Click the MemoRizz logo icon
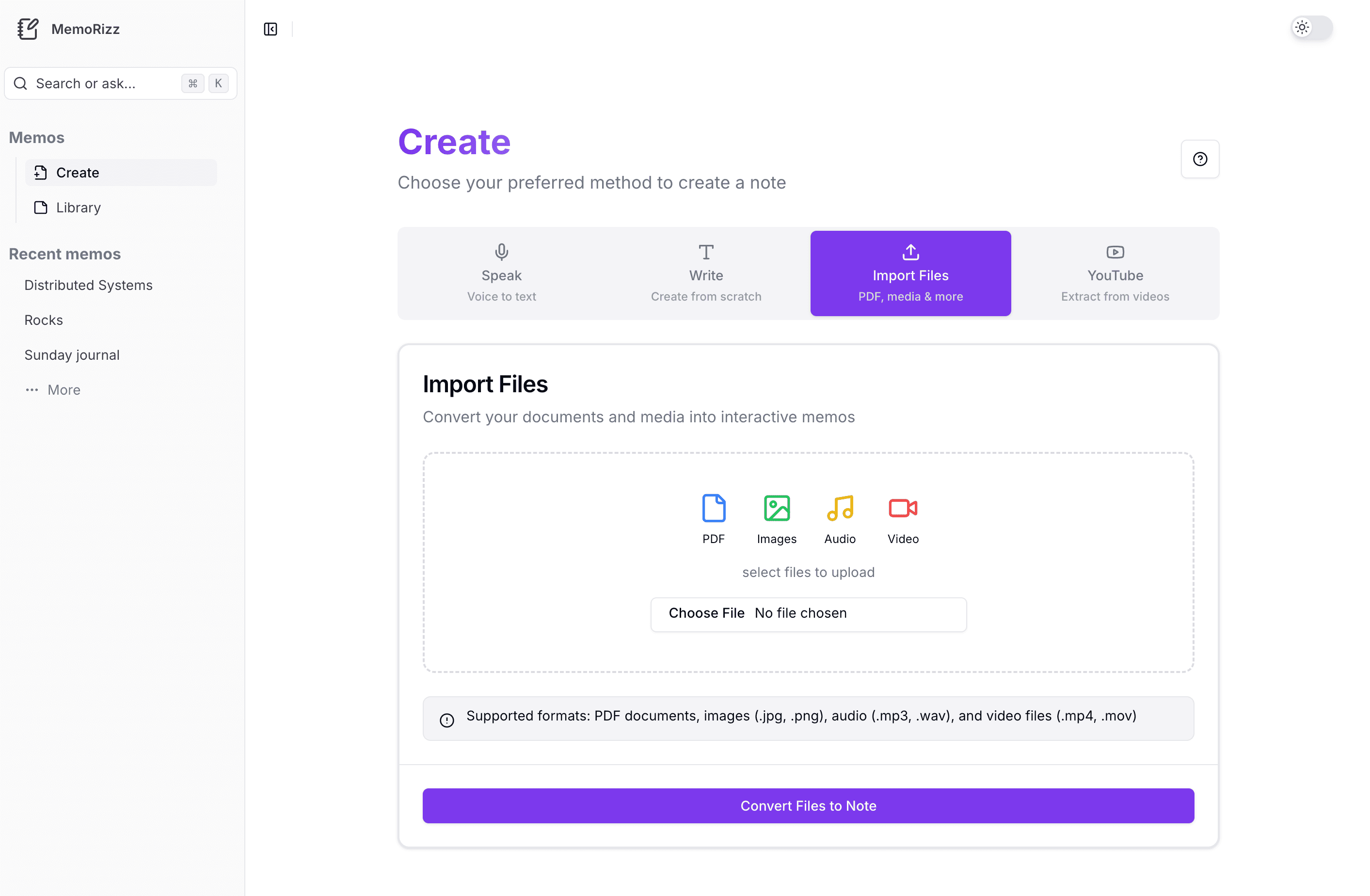Viewport: 1370px width, 896px height. (28, 29)
